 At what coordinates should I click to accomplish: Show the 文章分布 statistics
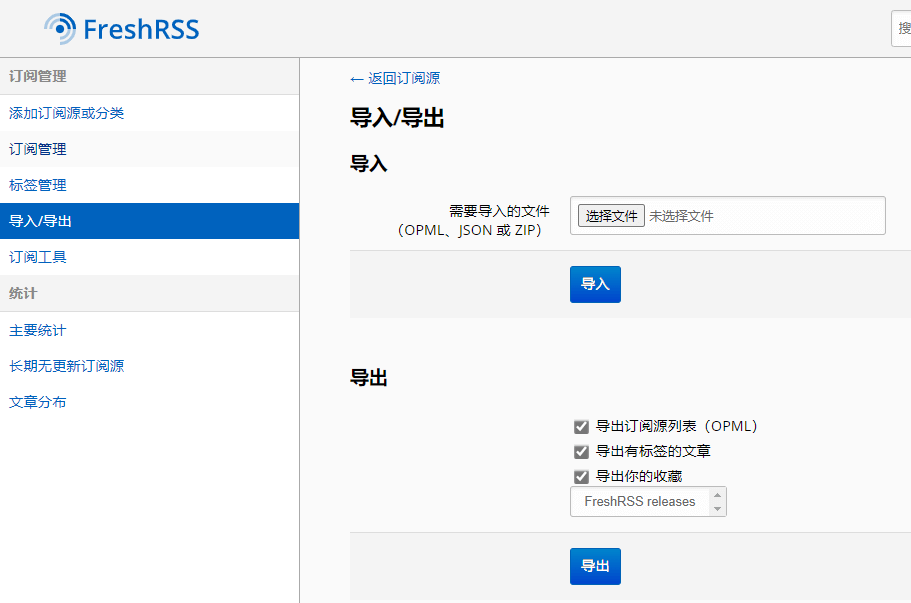pos(38,402)
